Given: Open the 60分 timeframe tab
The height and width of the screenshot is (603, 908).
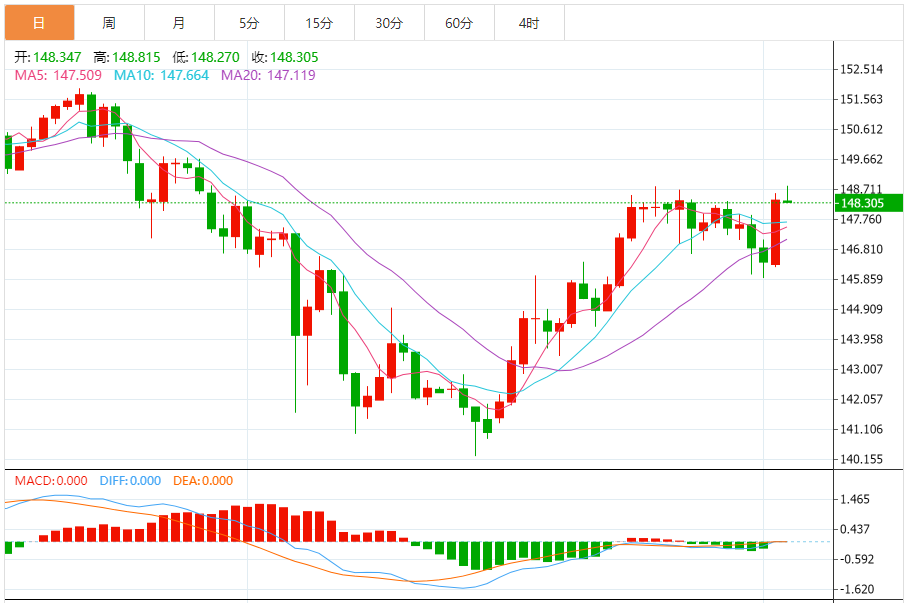Looking at the screenshot, I should (x=459, y=23).
